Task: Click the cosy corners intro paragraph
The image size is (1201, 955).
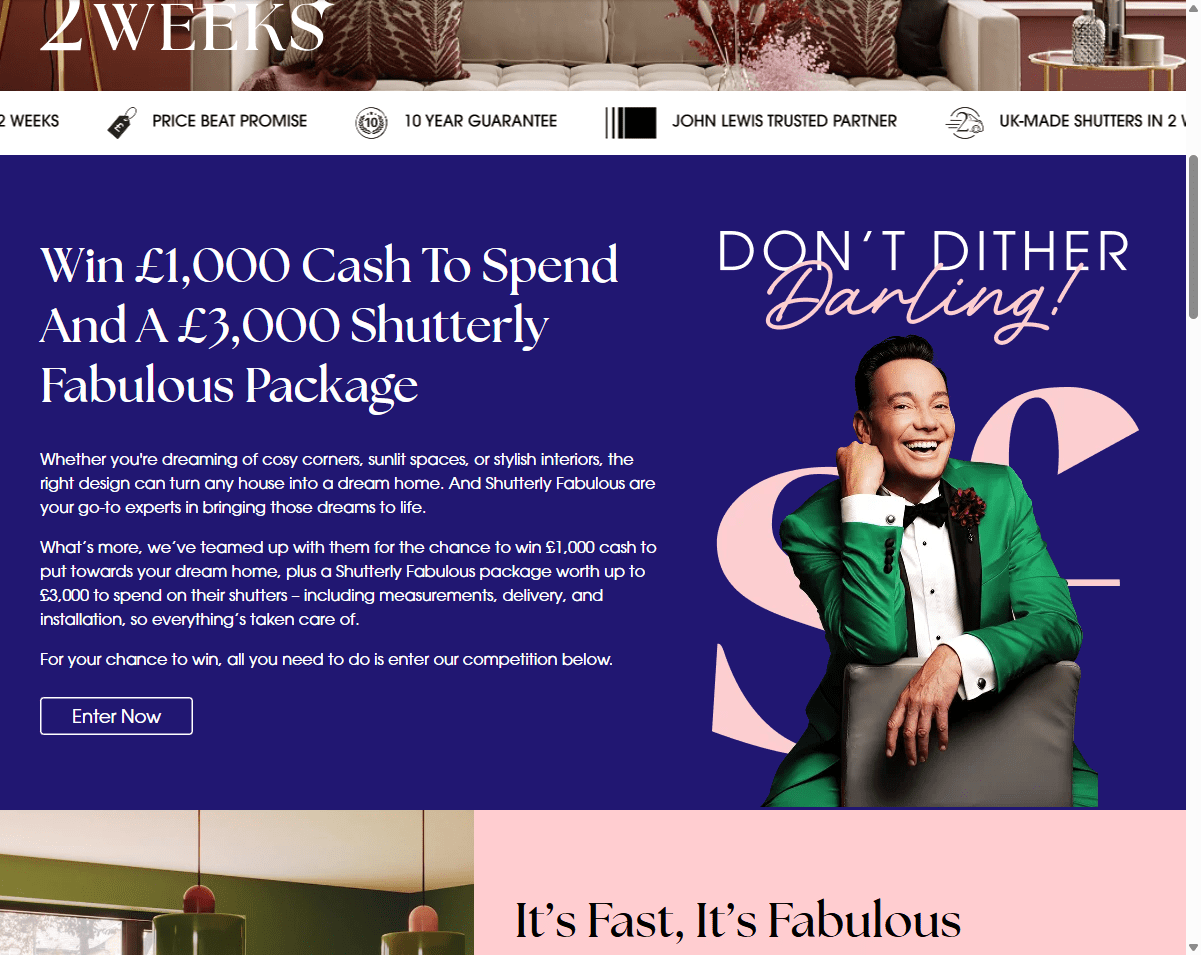Action: [348, 484]
